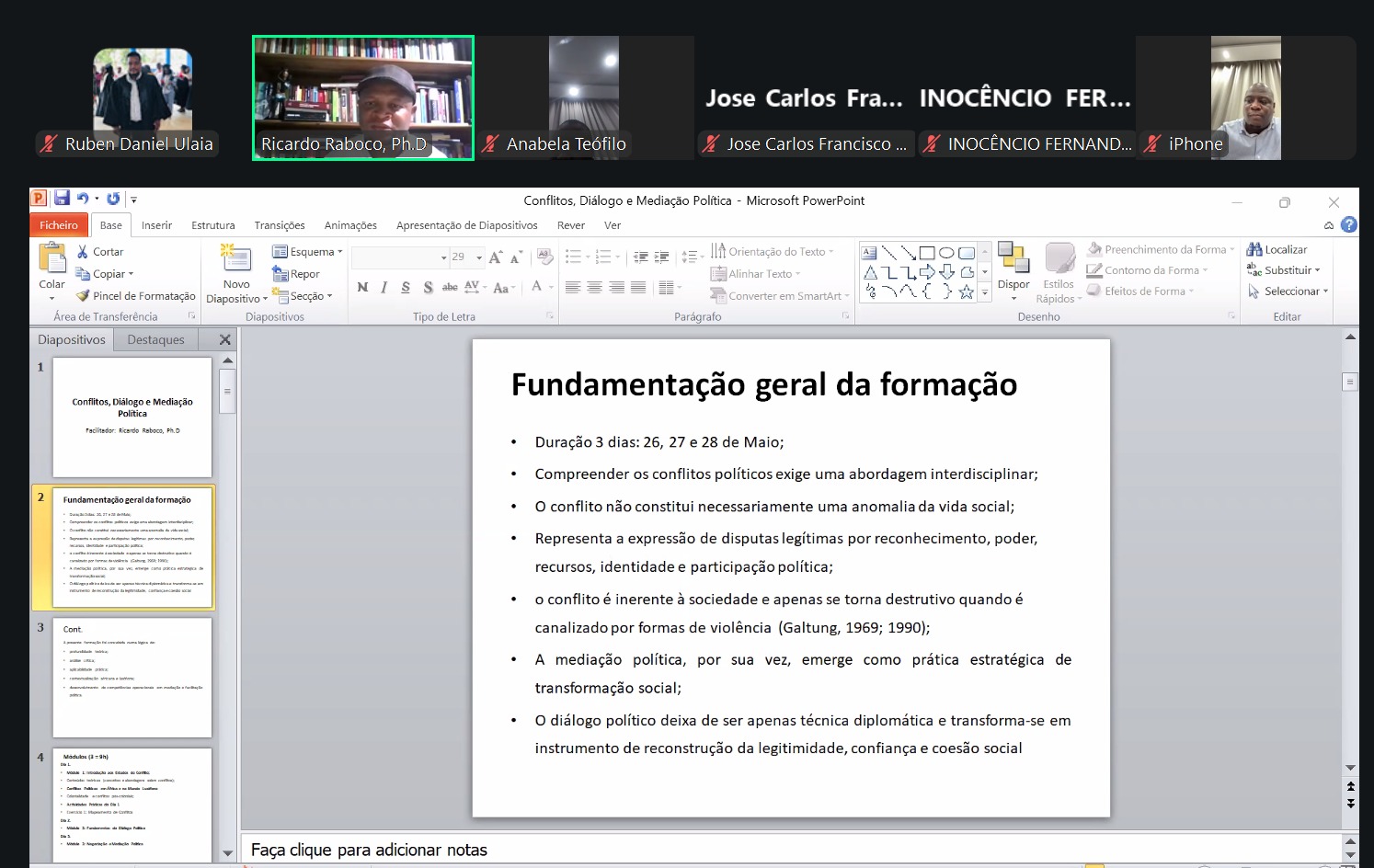The image size is (1374, 868).
Task: Toggle italic I formatting button
Action: [x=384, y=288]
